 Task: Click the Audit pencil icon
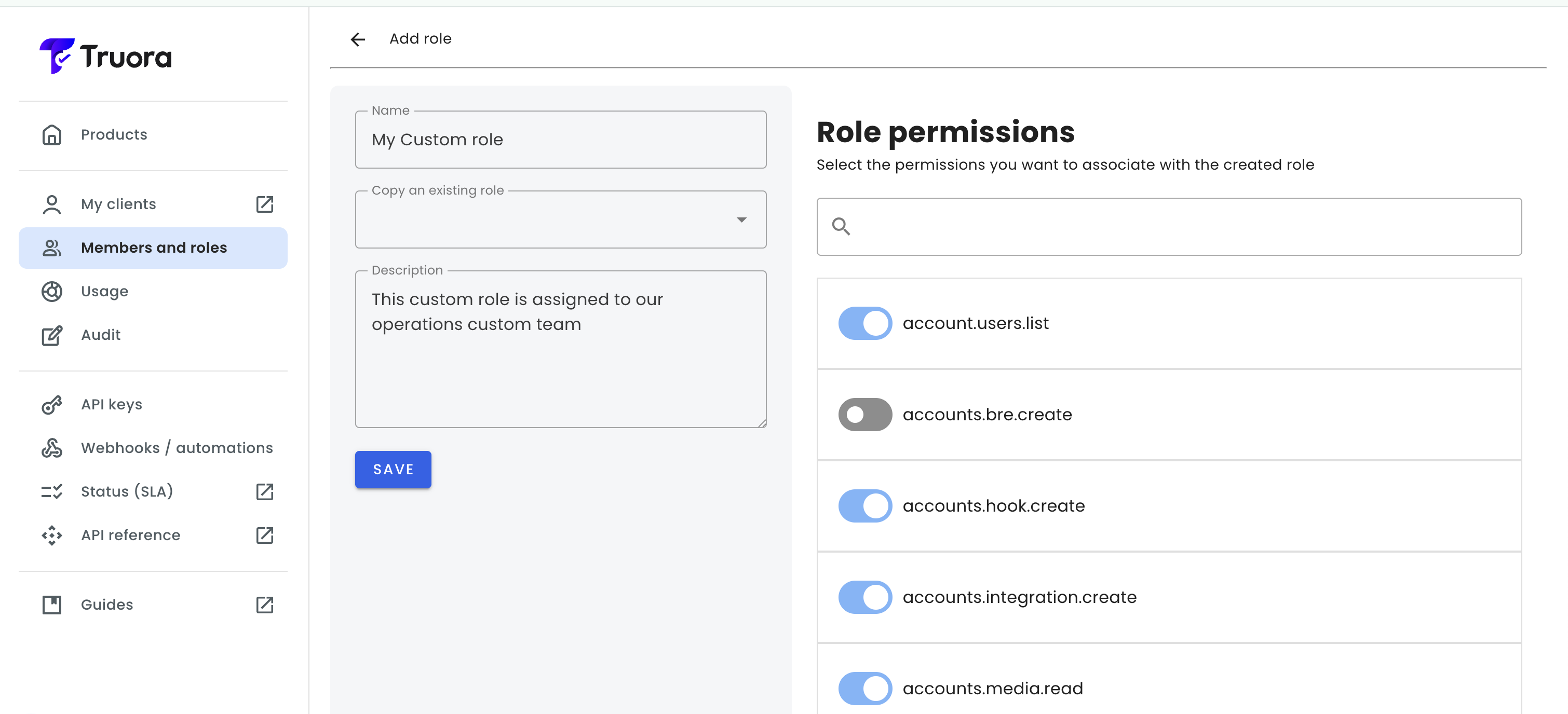tap(52, 335)
